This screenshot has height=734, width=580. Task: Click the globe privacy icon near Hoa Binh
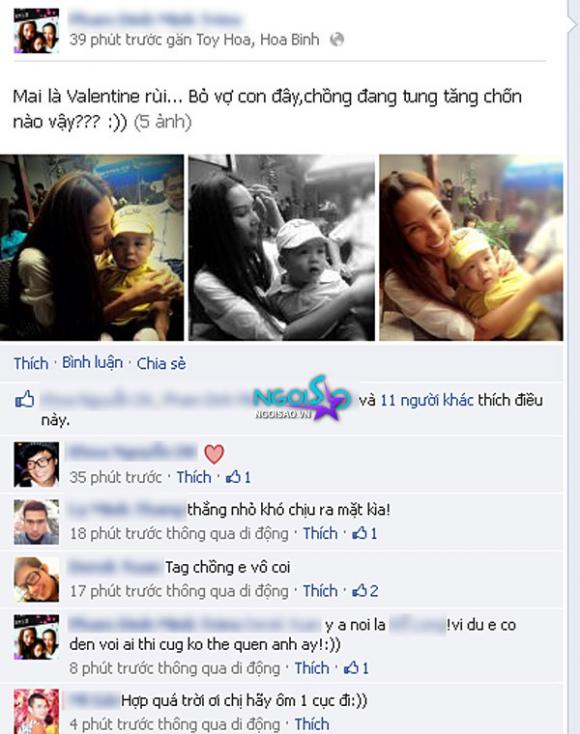(337, 40)
